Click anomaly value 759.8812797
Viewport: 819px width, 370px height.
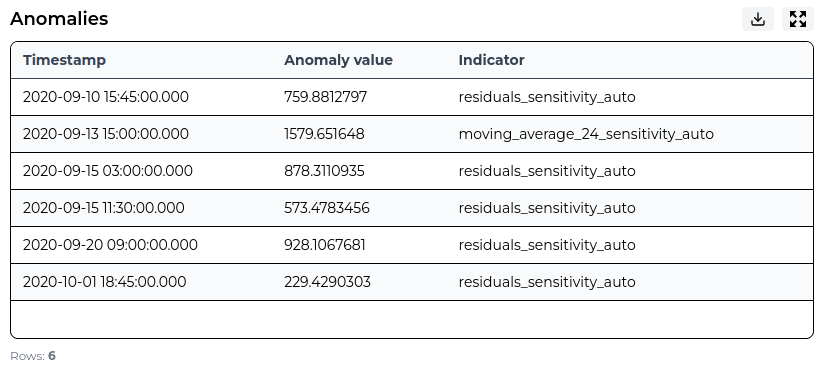point(325,97)
